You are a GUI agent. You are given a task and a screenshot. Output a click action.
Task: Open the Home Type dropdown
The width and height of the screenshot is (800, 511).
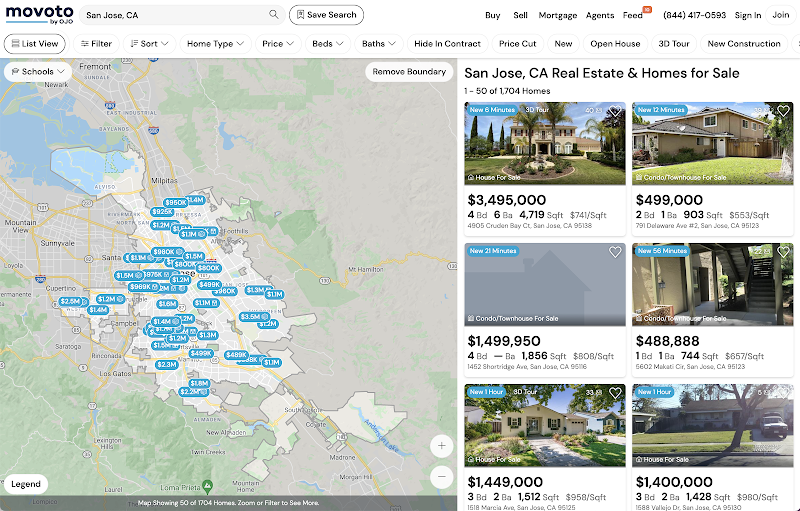click(215, 44)
